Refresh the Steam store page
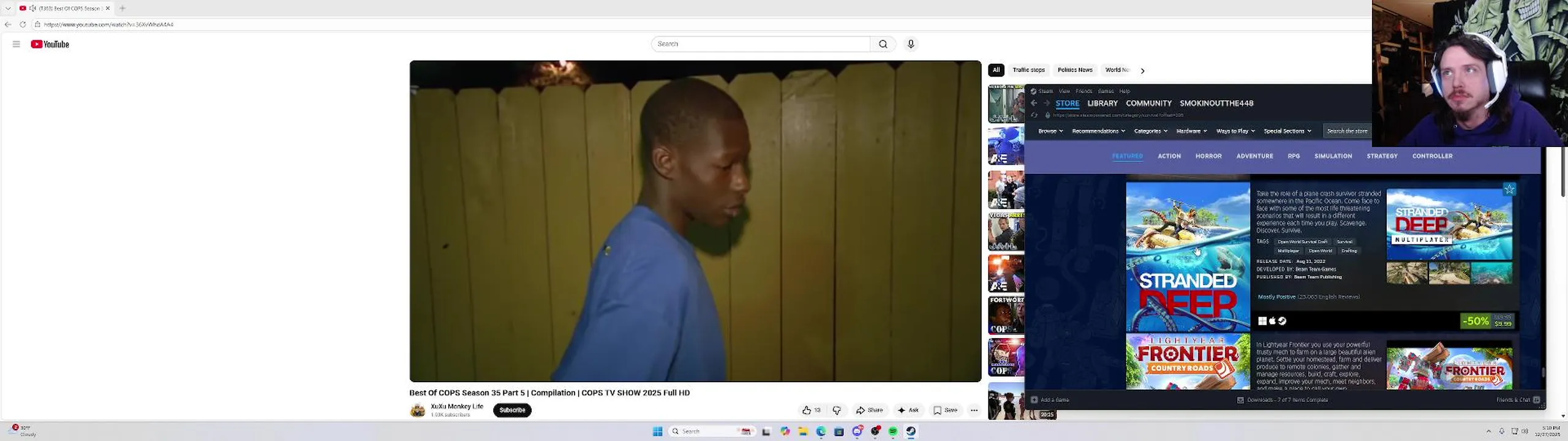Image resolution: width=1568 pixels, height=441 pixels. [1035, 115]
